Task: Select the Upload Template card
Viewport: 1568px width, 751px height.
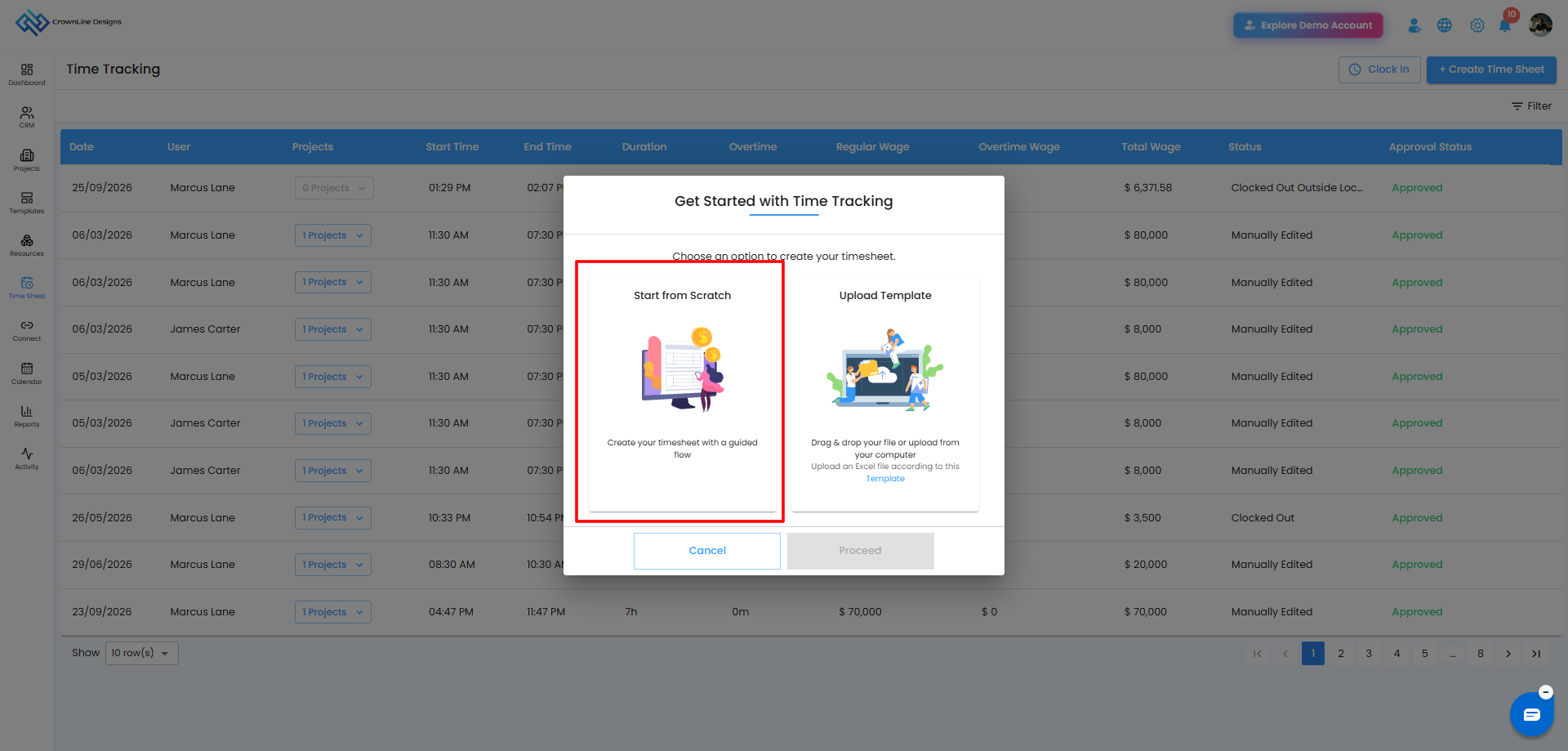Action: point(885,393)
